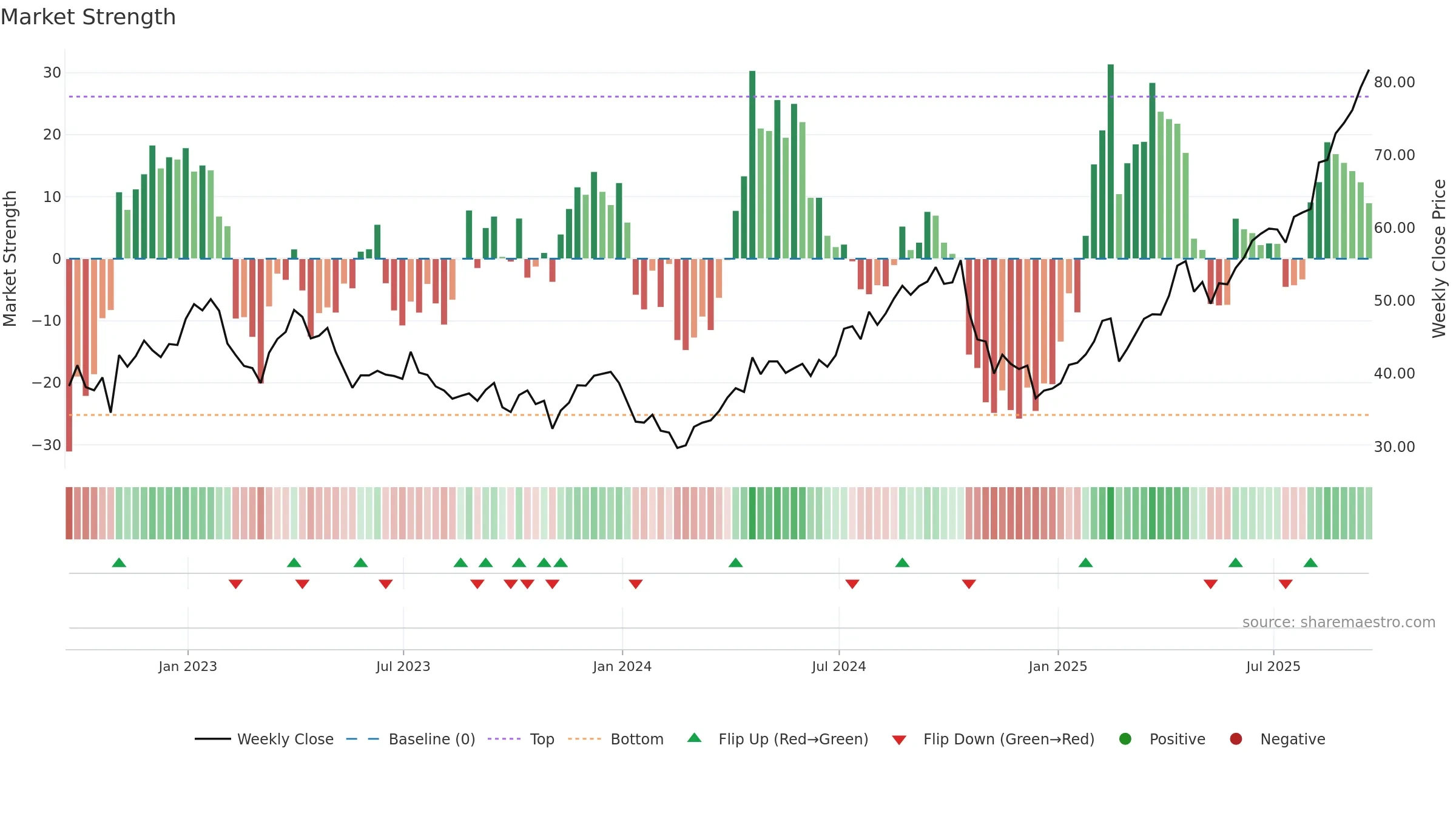Screen dimensions: 1456x819
Task: Click the −30 strength axis label
Action: (47, 445)
